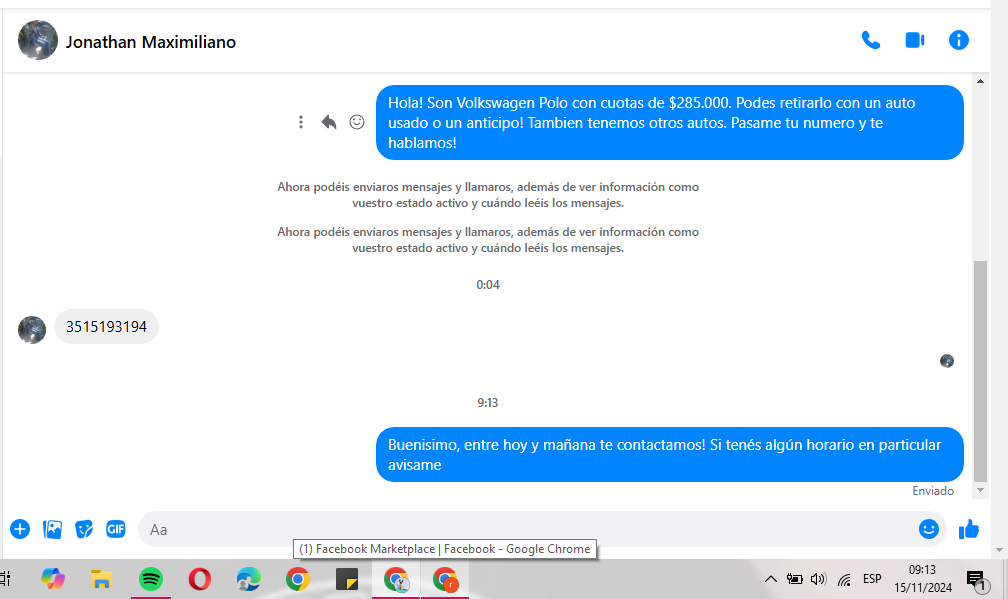Click the message input field
This screenshot has height=599, width=1008.
tap(520, 529)
